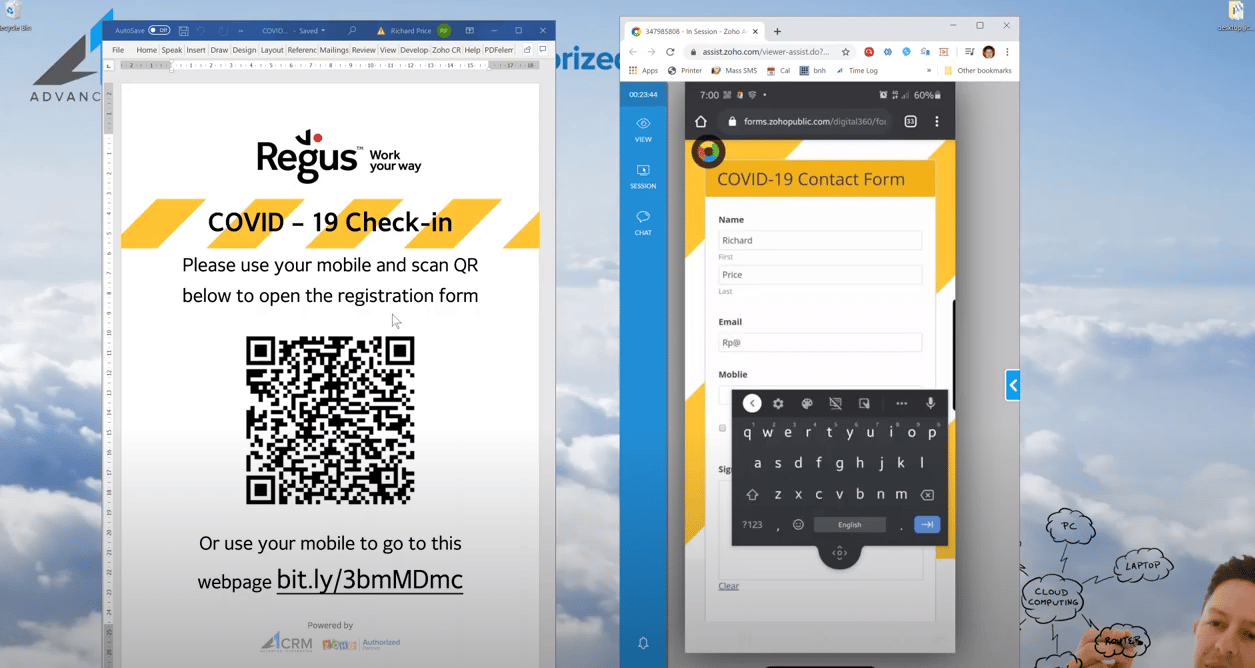
Task: Open the Gboard theme palette icon
Action: pos(807,403)
